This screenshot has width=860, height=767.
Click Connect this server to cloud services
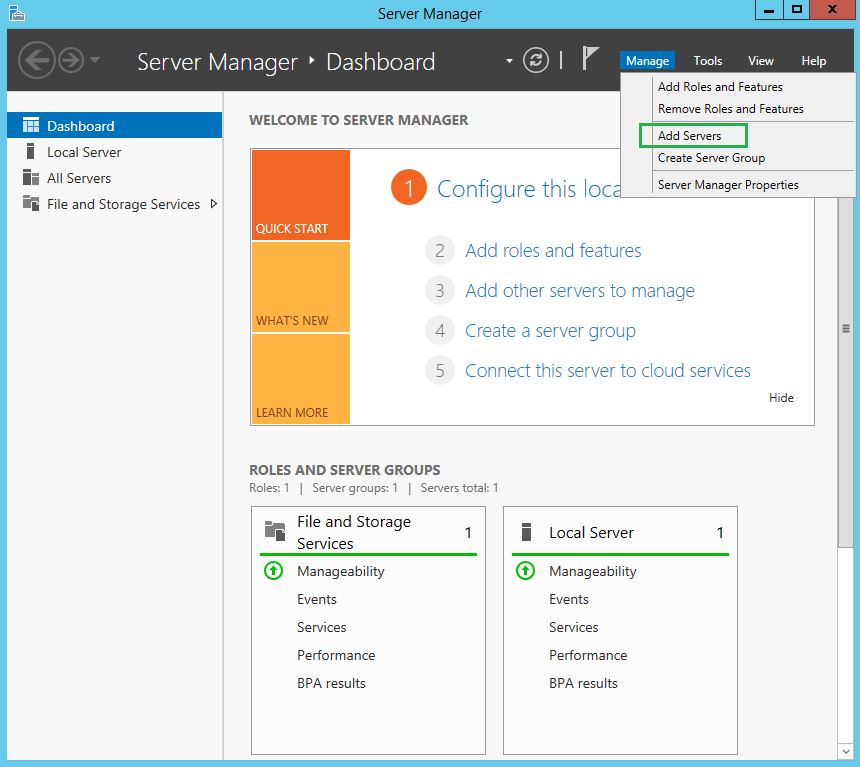(x=607, y=371)
